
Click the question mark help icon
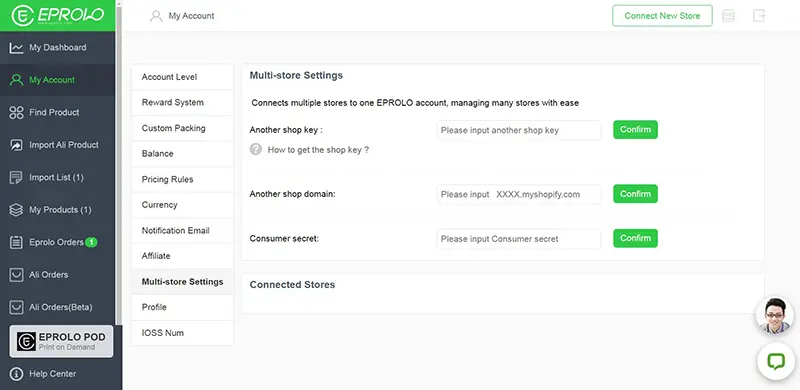coord(256,150)
